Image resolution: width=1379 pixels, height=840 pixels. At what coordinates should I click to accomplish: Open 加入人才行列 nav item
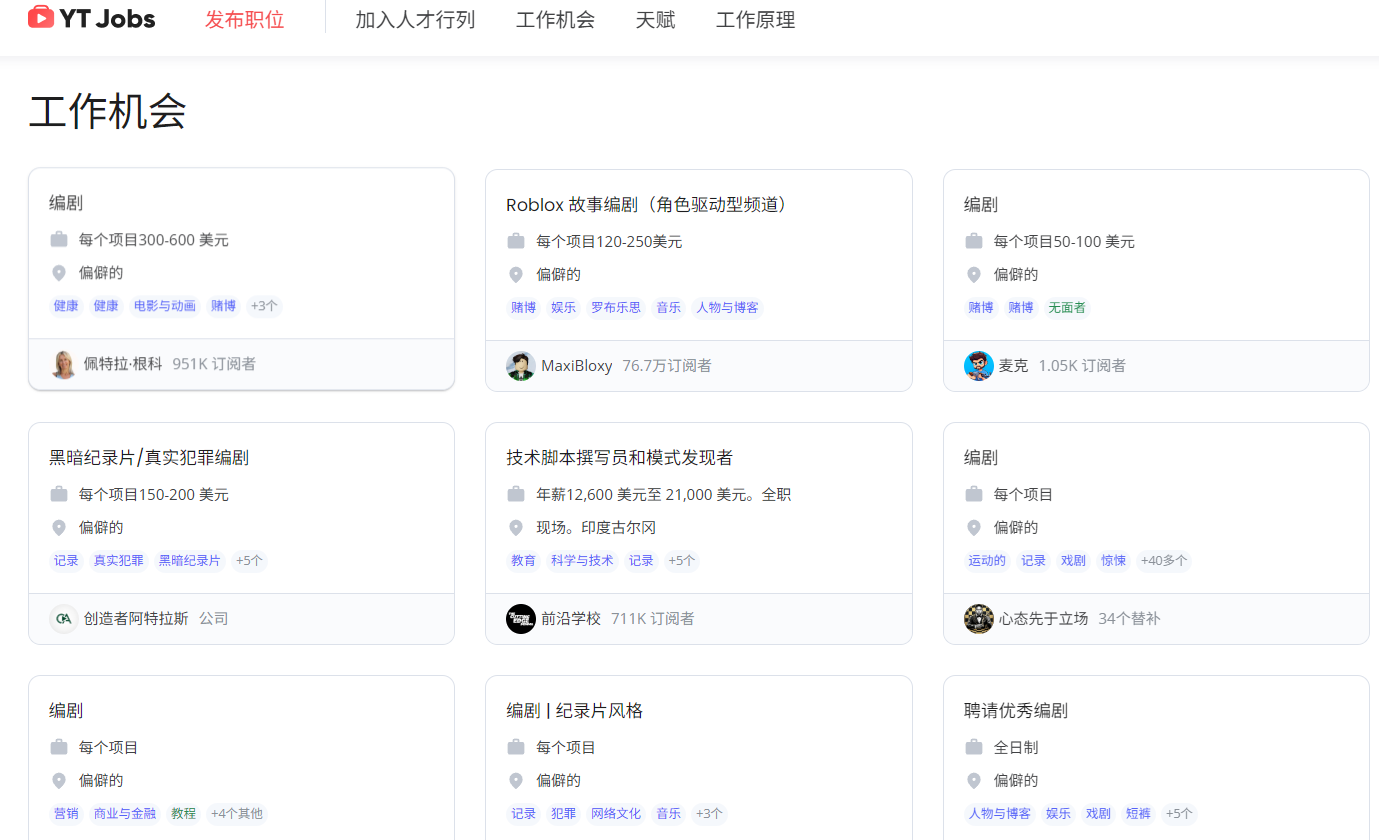point(415,19)
